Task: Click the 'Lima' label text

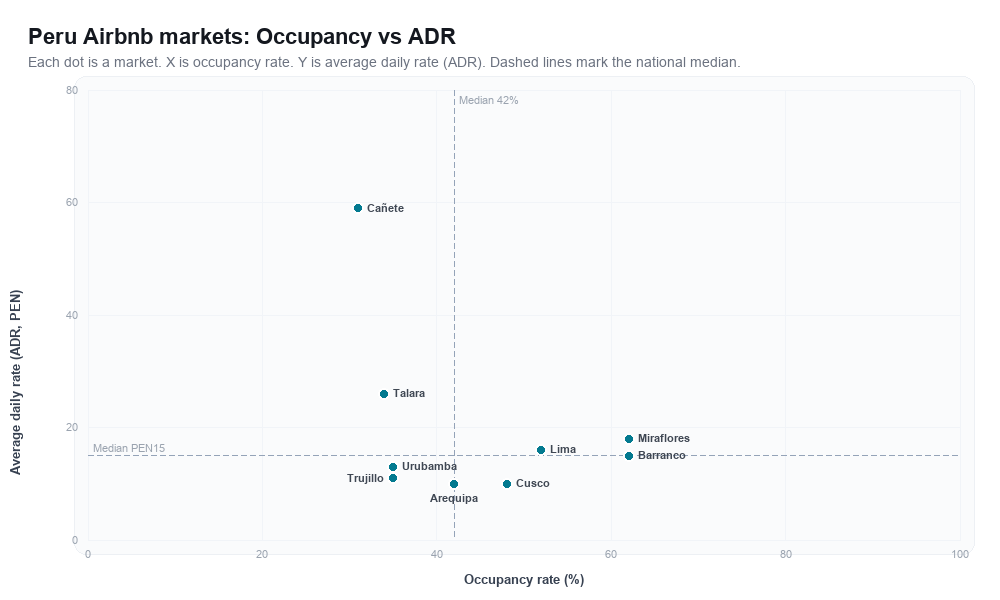Action: coord(563,450)
